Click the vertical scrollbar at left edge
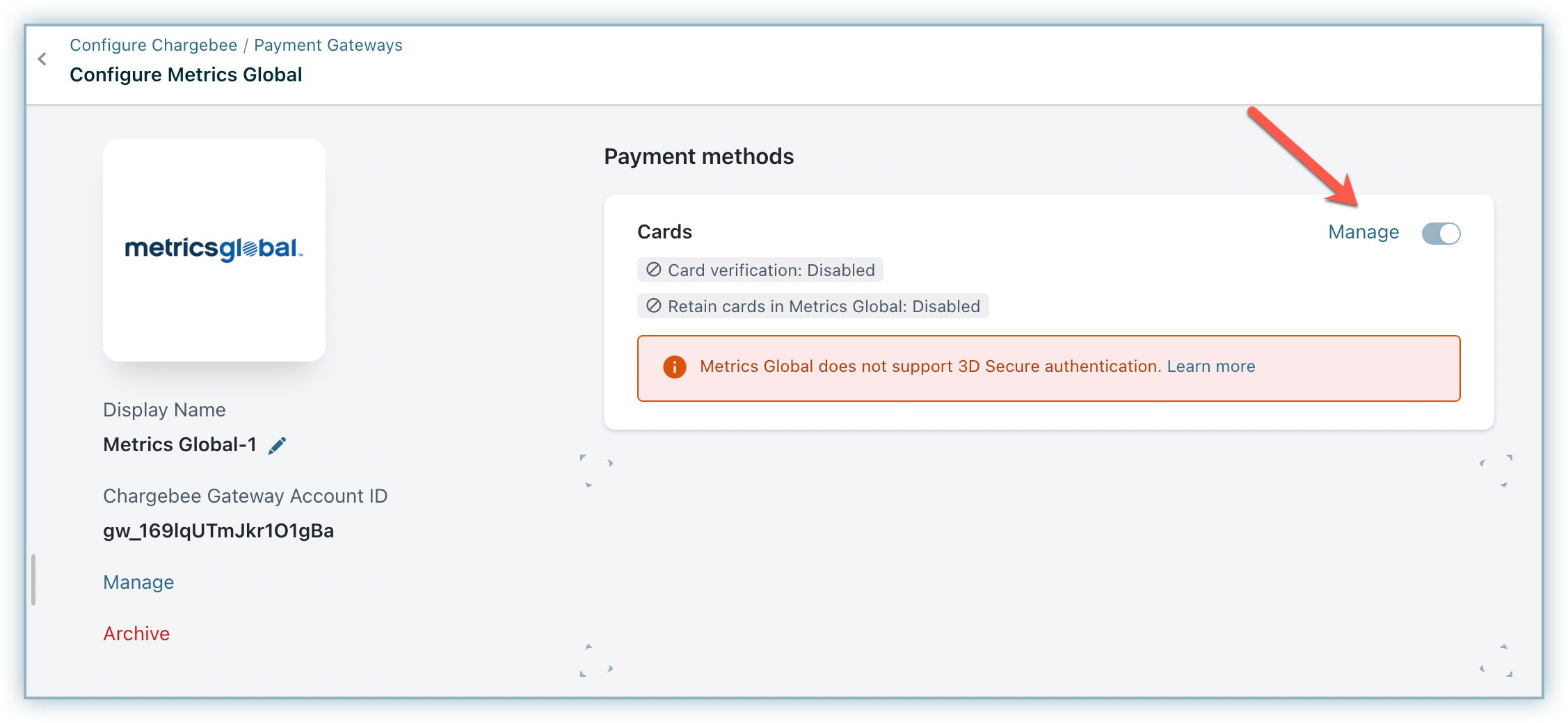1568x723 pixels. coord(33,580)
